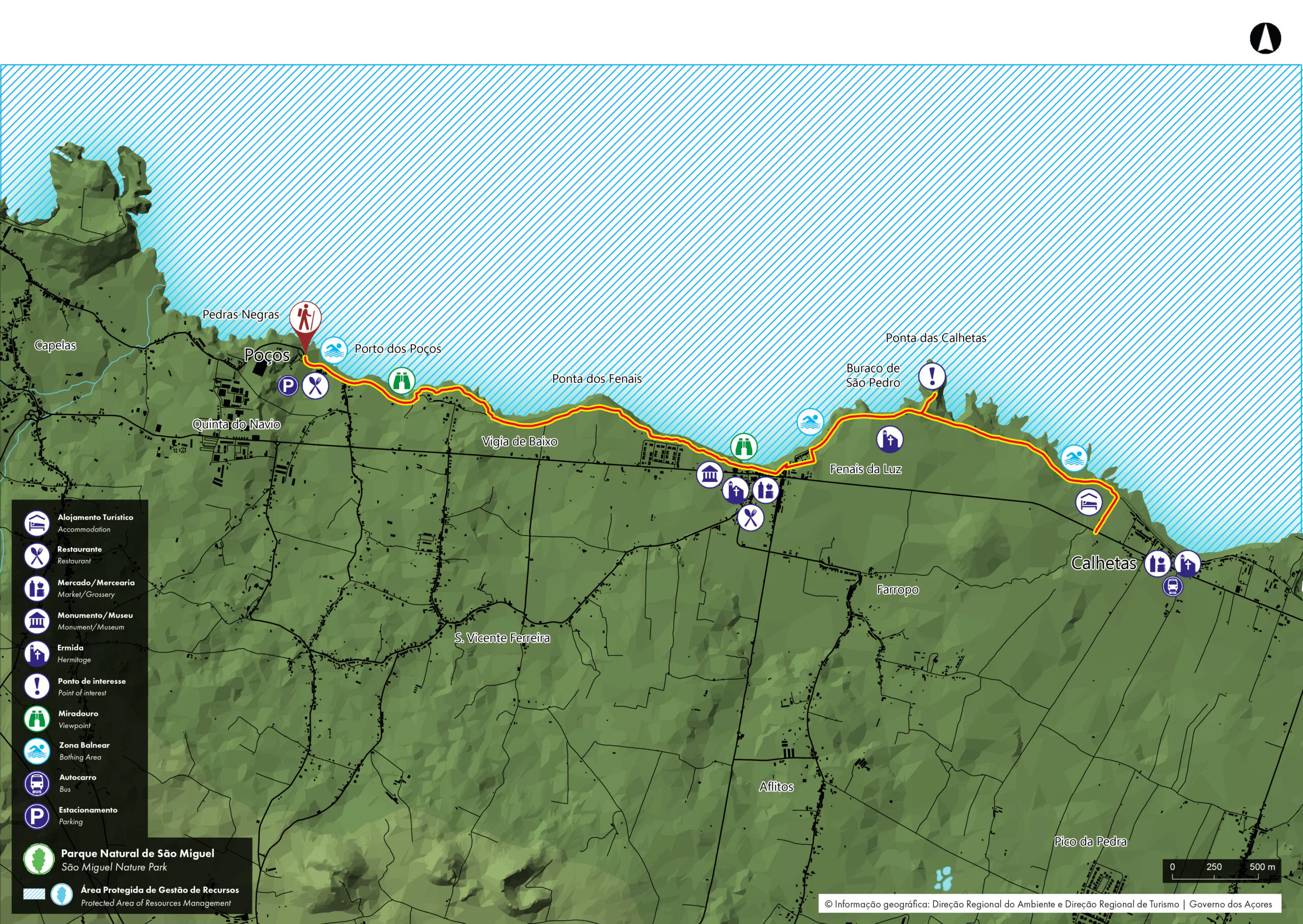This screenshot has width=1303, height=924.
Task: Click the parking icon beside Poços
Action: click(288, 386)
